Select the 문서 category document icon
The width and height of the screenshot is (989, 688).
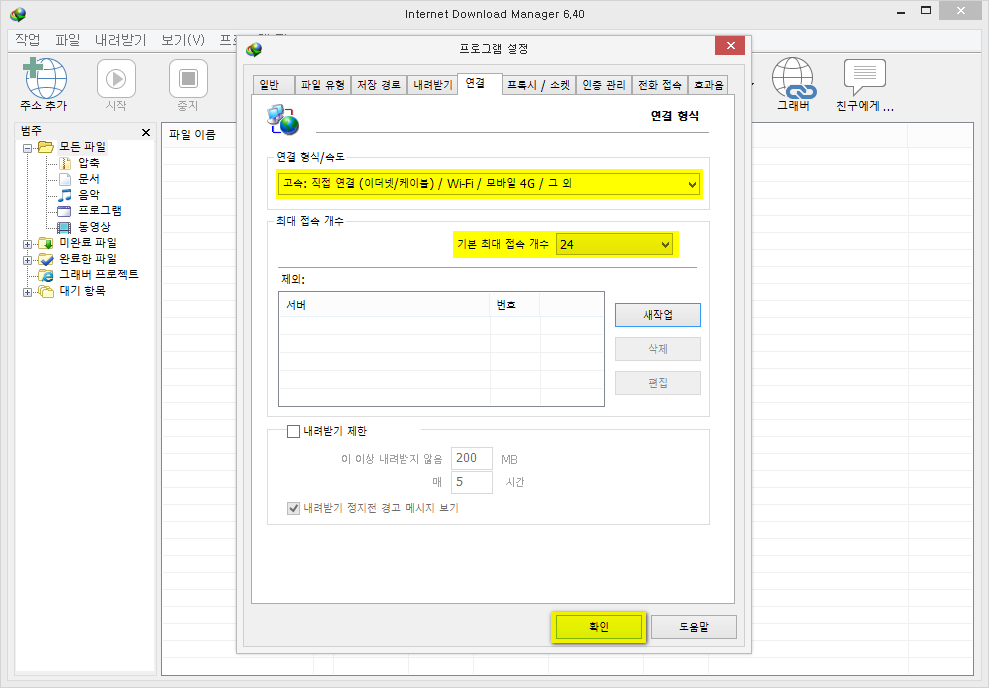(x=64, y=179)
